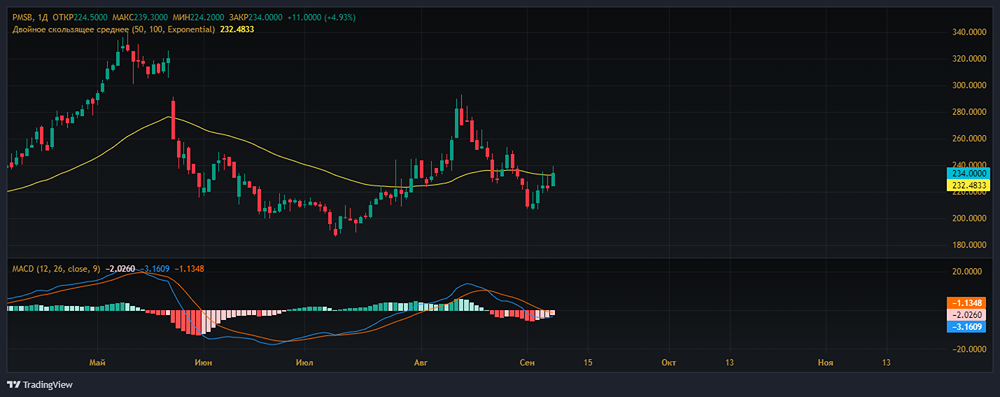This screenshot has width=1000, height=397.
Task: Click the Окт time axis label
Action: coord(668,363)
